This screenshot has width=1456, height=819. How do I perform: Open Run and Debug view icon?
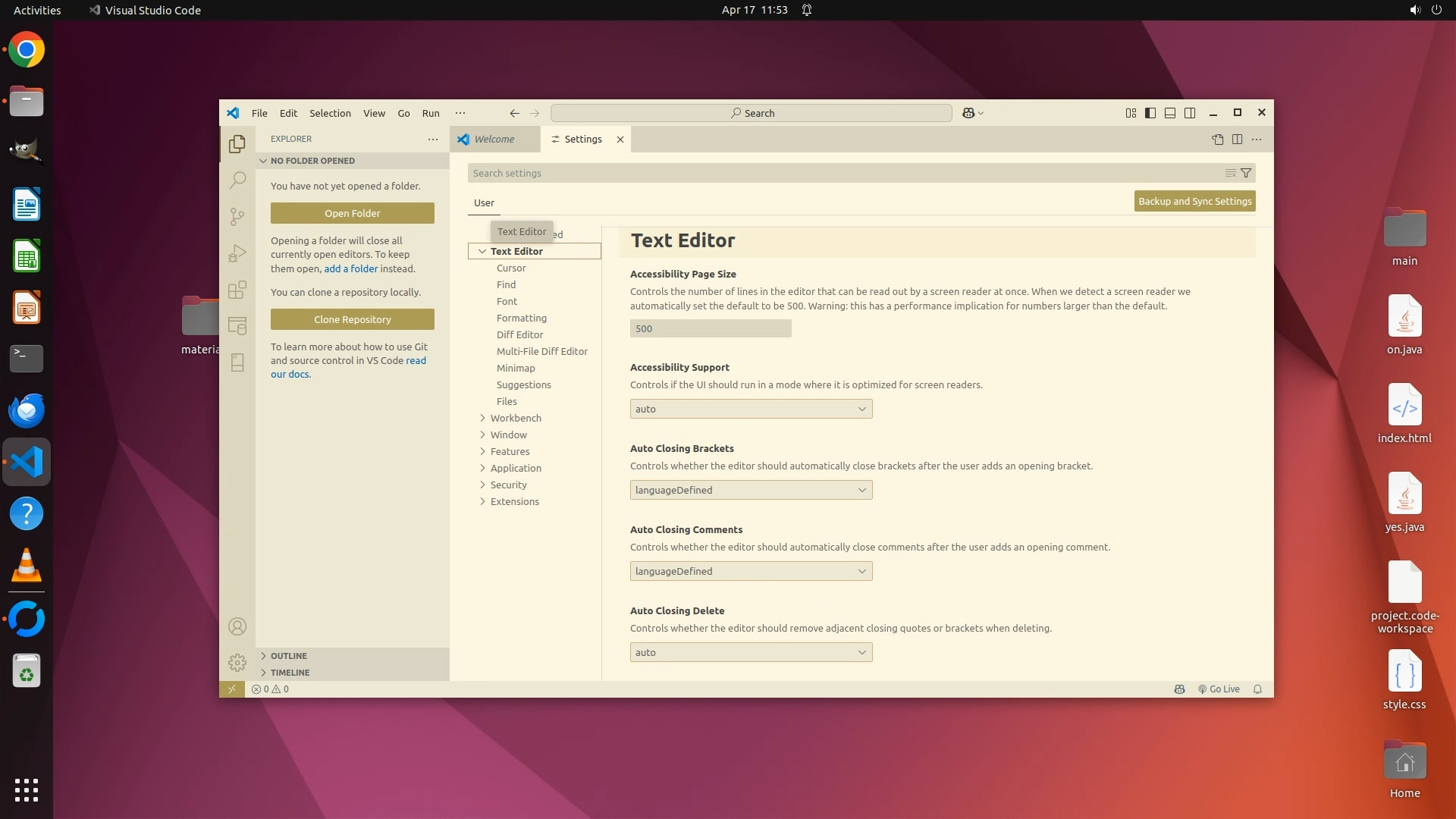237,253
